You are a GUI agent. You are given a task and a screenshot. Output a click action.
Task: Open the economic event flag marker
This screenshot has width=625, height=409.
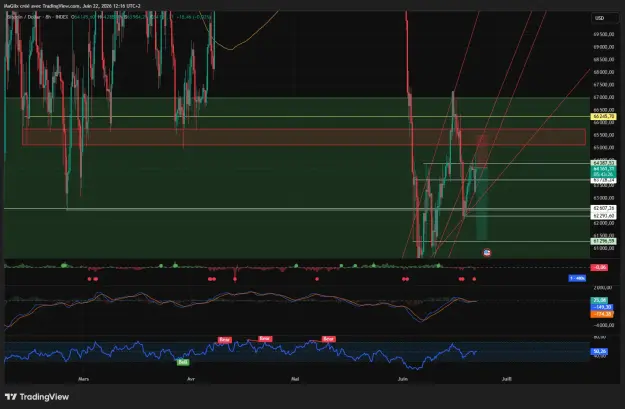coord(487,252)
